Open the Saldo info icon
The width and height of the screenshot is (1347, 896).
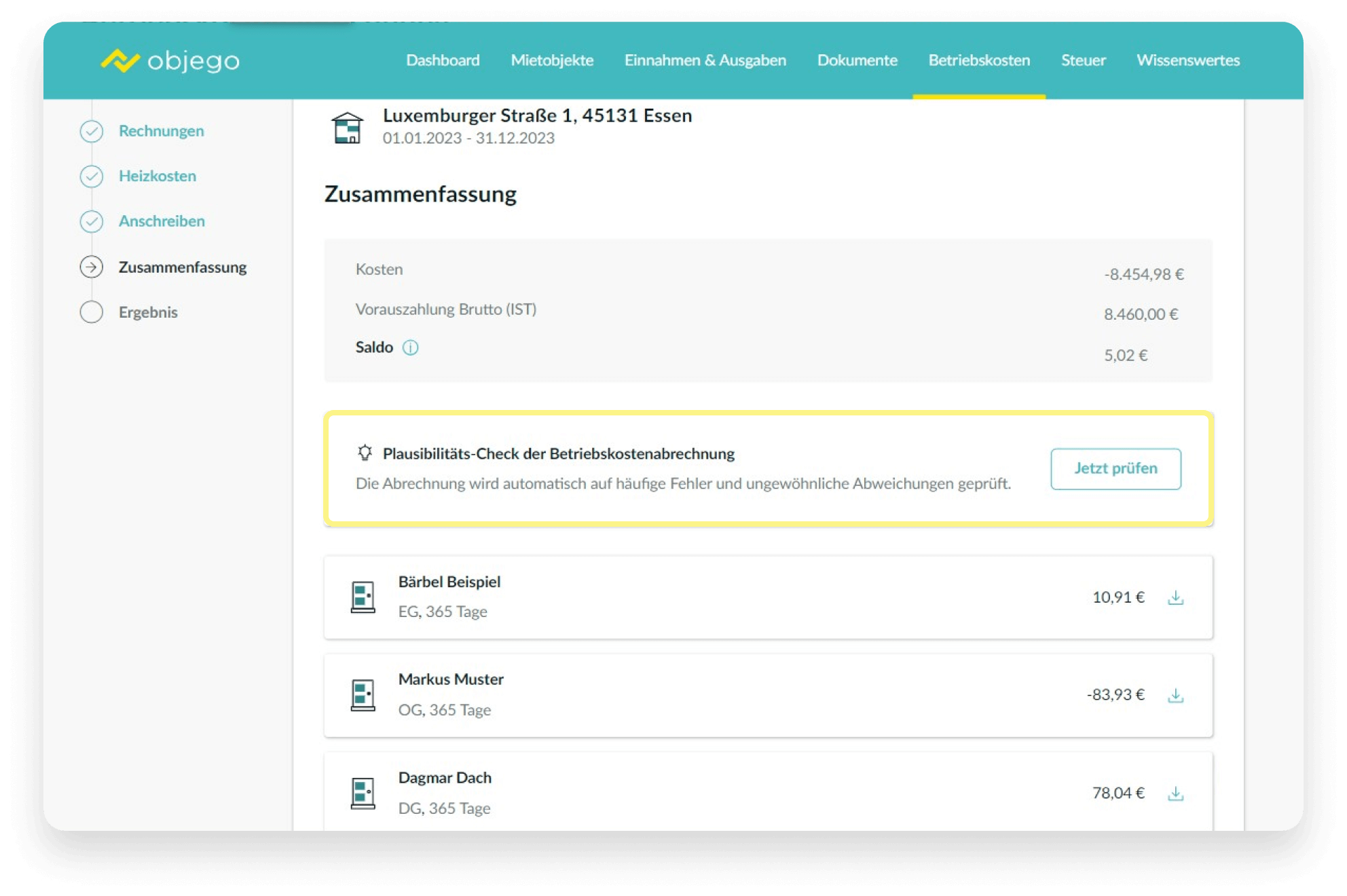(x=410, y=348)
